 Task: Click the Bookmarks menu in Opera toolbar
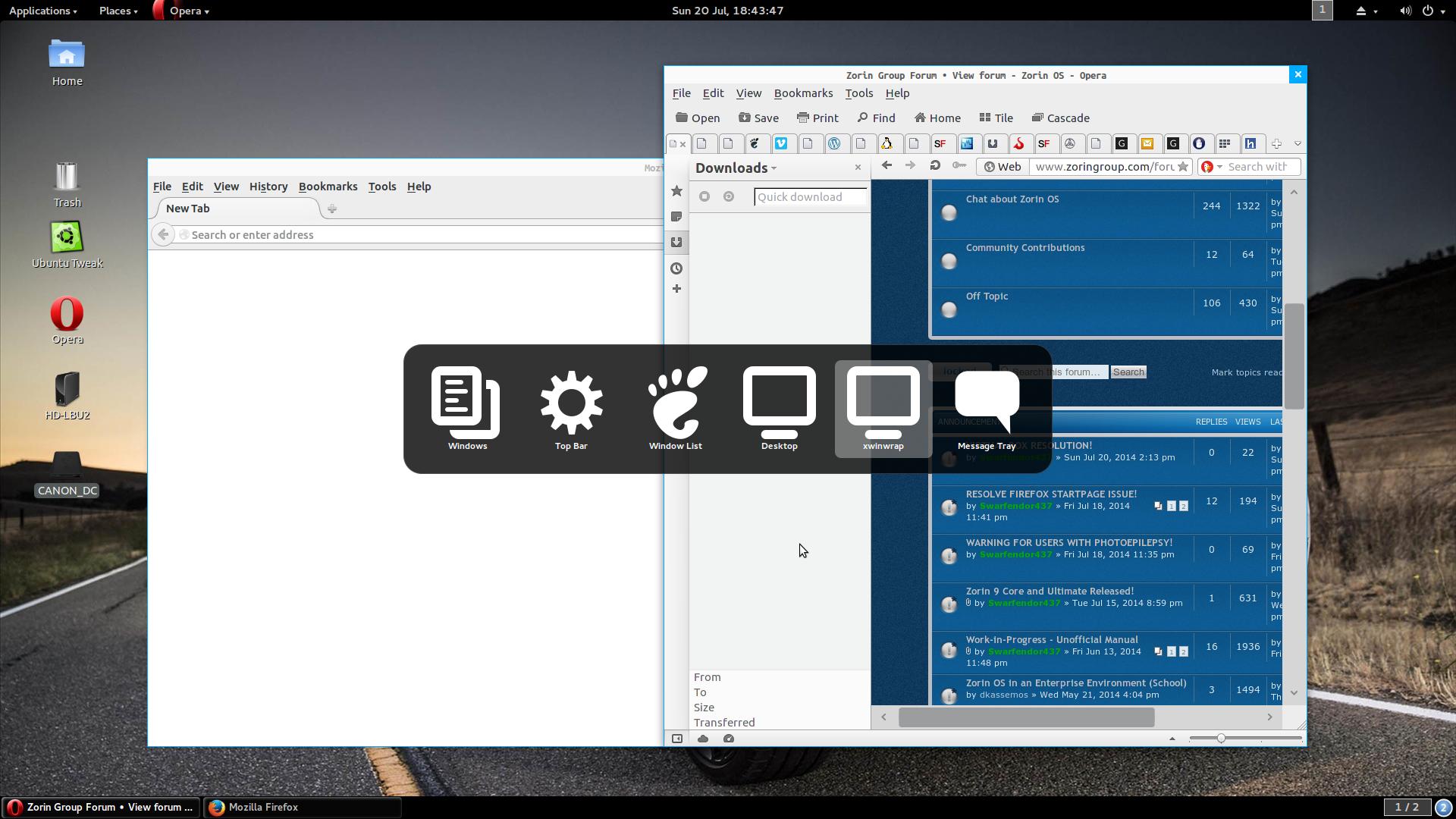(803, 92)
